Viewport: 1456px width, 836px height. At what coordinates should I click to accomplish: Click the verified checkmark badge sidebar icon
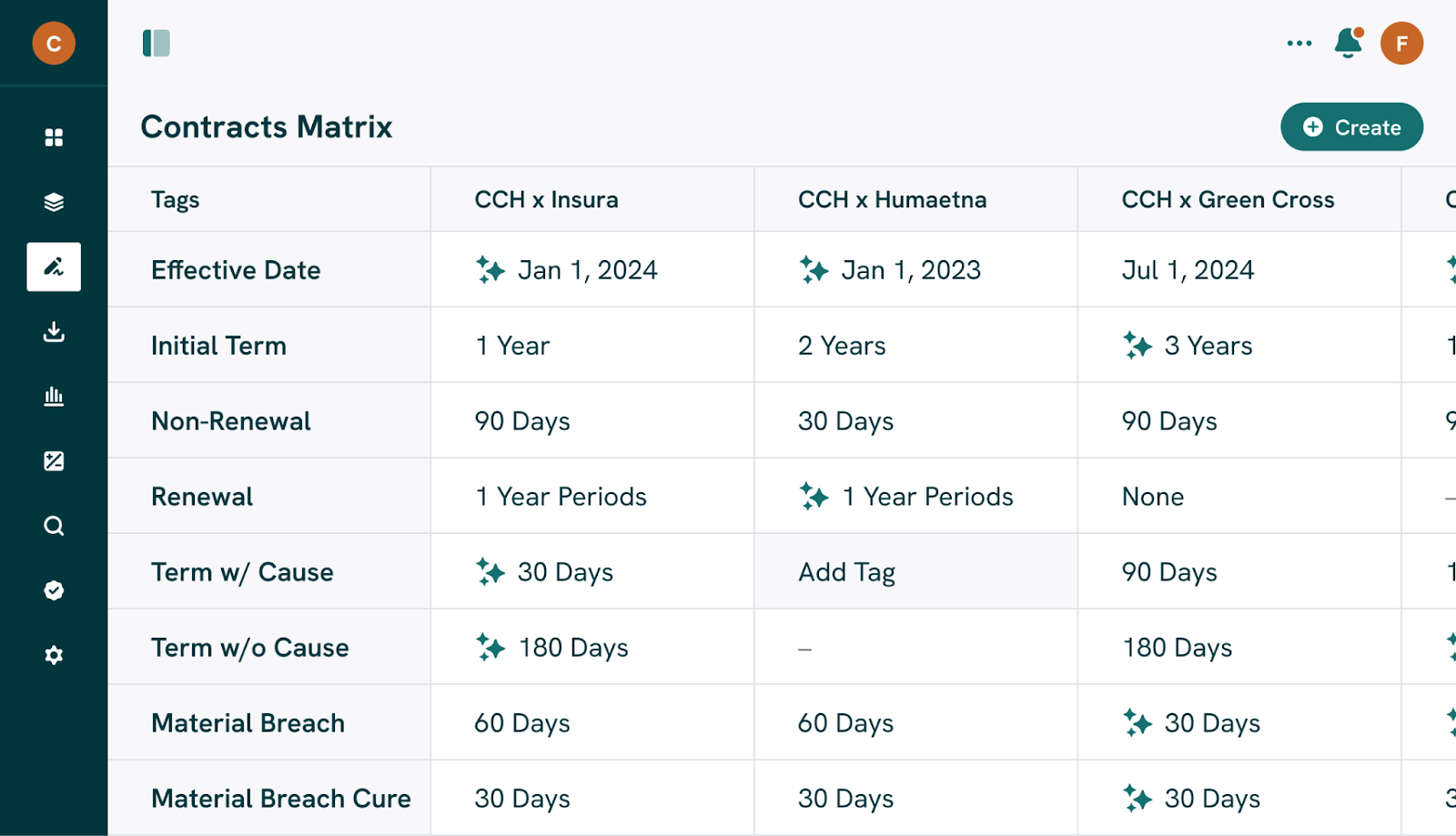(x=54, y=590)
